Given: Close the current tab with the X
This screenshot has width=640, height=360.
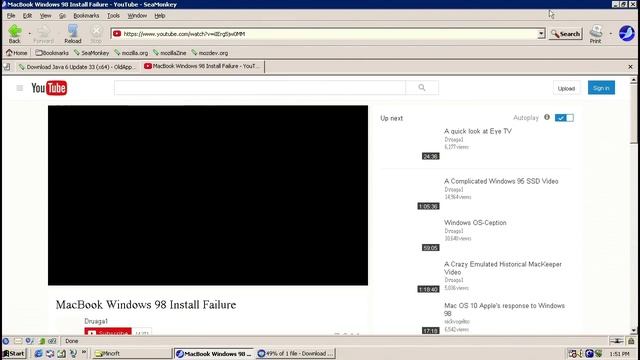Looking at the screenshot, I should click(630, 67).
